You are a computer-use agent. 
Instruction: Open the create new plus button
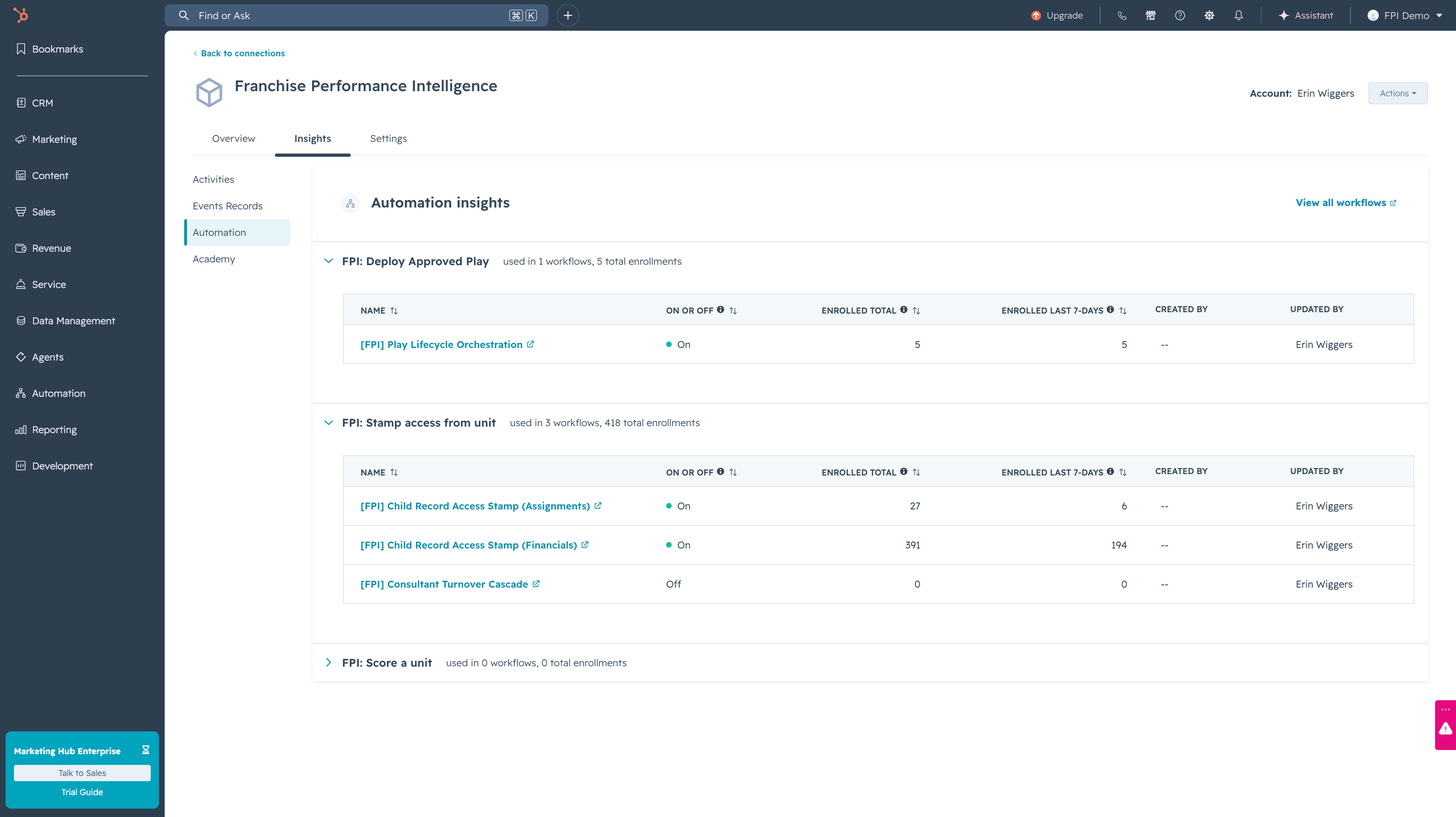[x=568, y=15]
